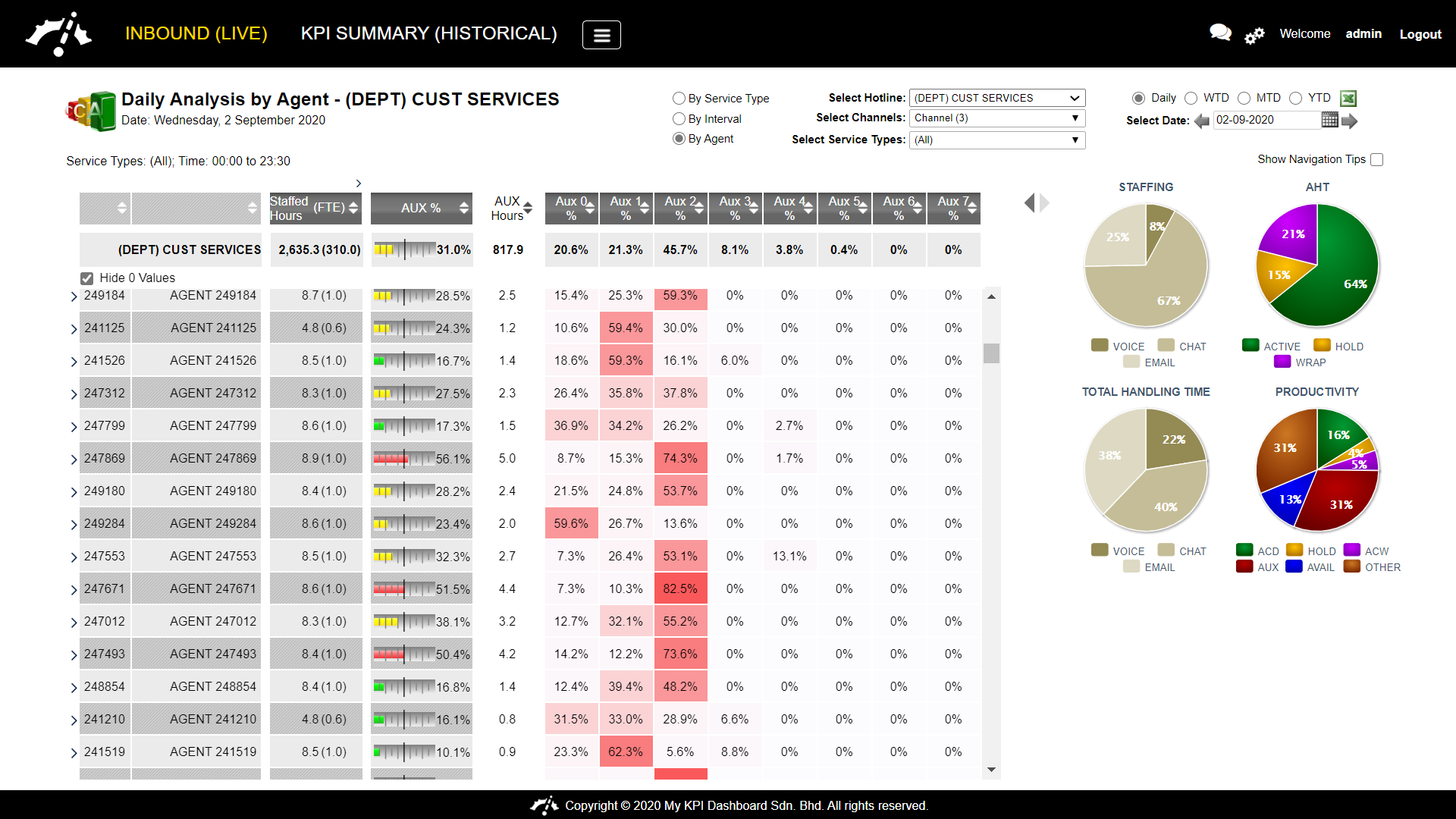Select MTD period radio
This screenshot has height=819, width=1456.
coord(1244,98)
